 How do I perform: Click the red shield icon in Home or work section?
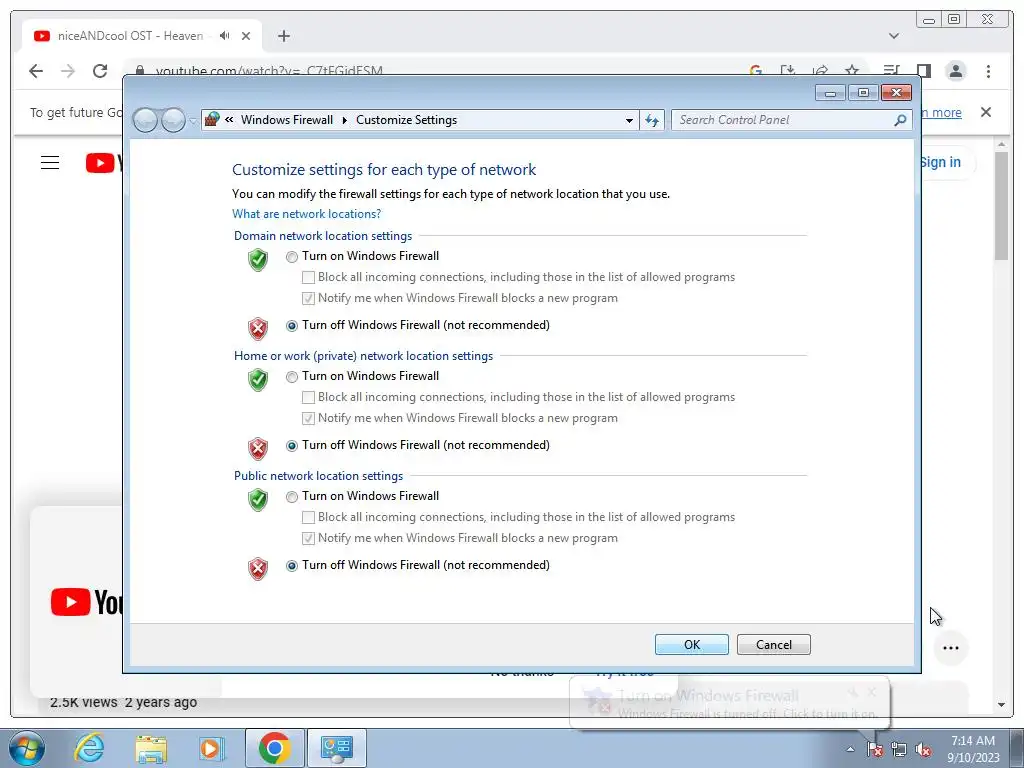[258, 449]
